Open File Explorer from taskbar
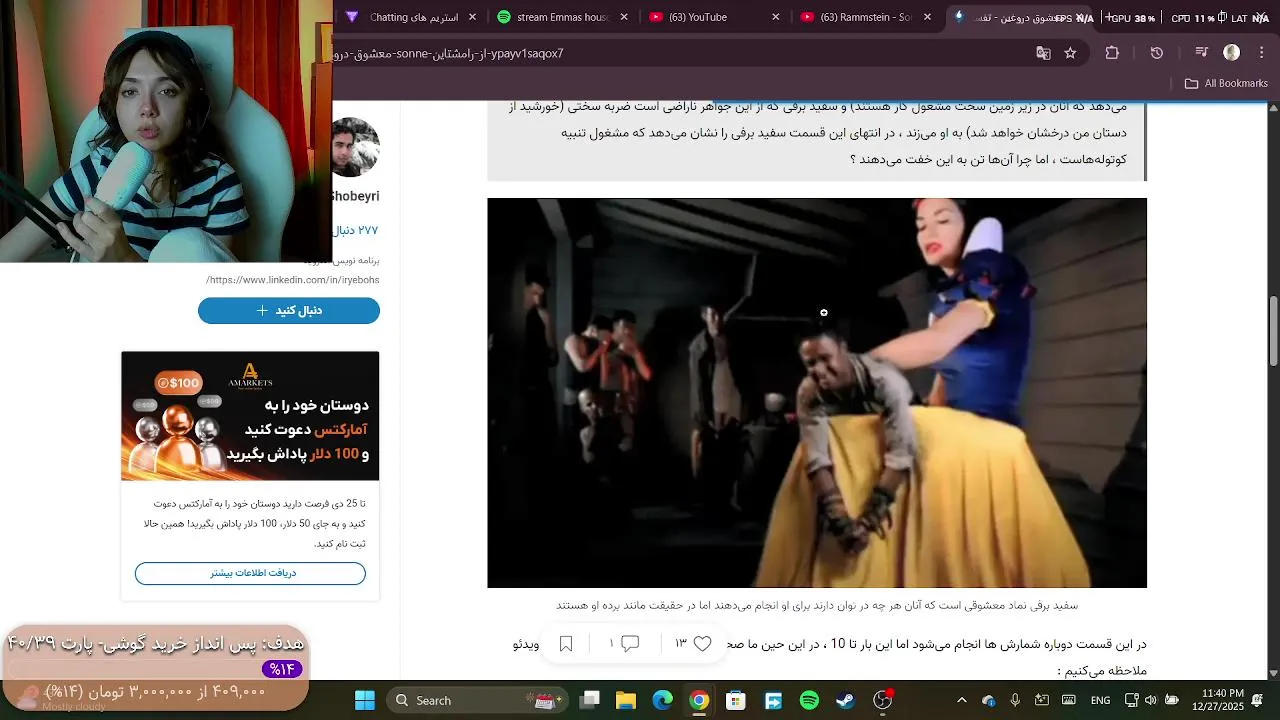This screenshot has height=720, width=1280. click(x=626, y=700)
